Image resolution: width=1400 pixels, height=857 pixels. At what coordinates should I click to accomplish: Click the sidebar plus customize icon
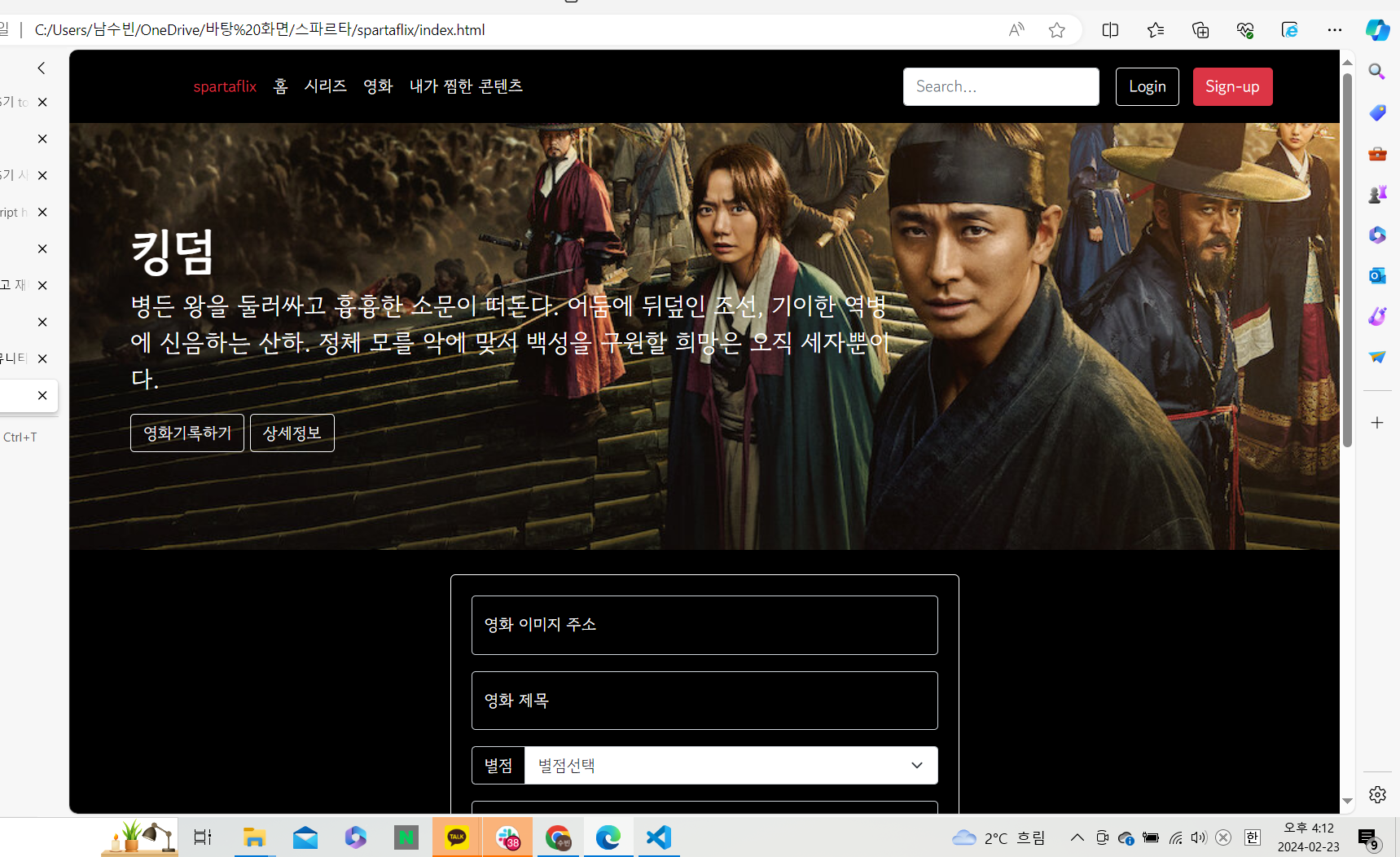pyautogui.click(x=1377, y=423)
